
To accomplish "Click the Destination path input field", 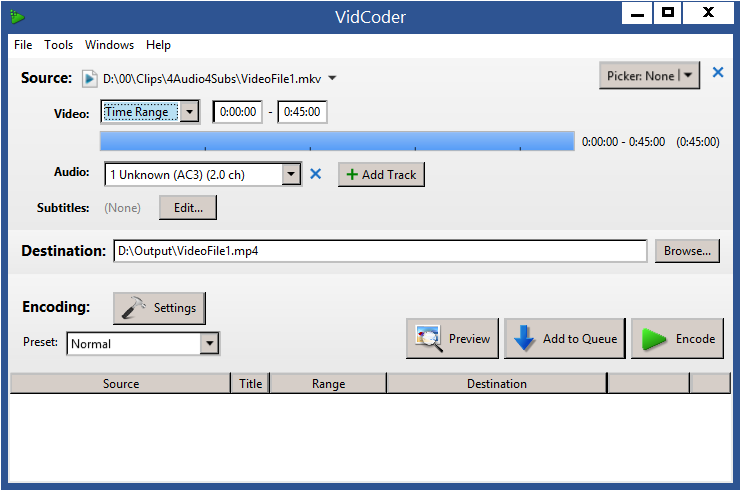I will [380, 251].
